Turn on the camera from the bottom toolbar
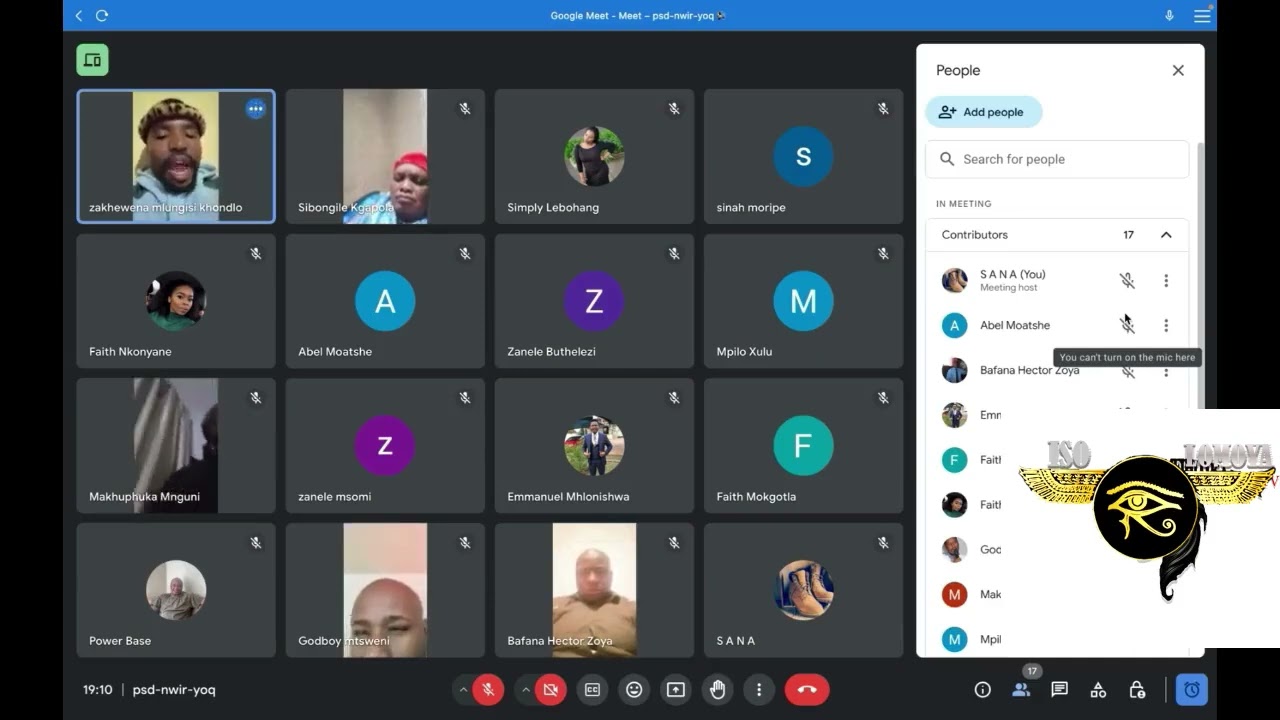 [x=550, y=689]
